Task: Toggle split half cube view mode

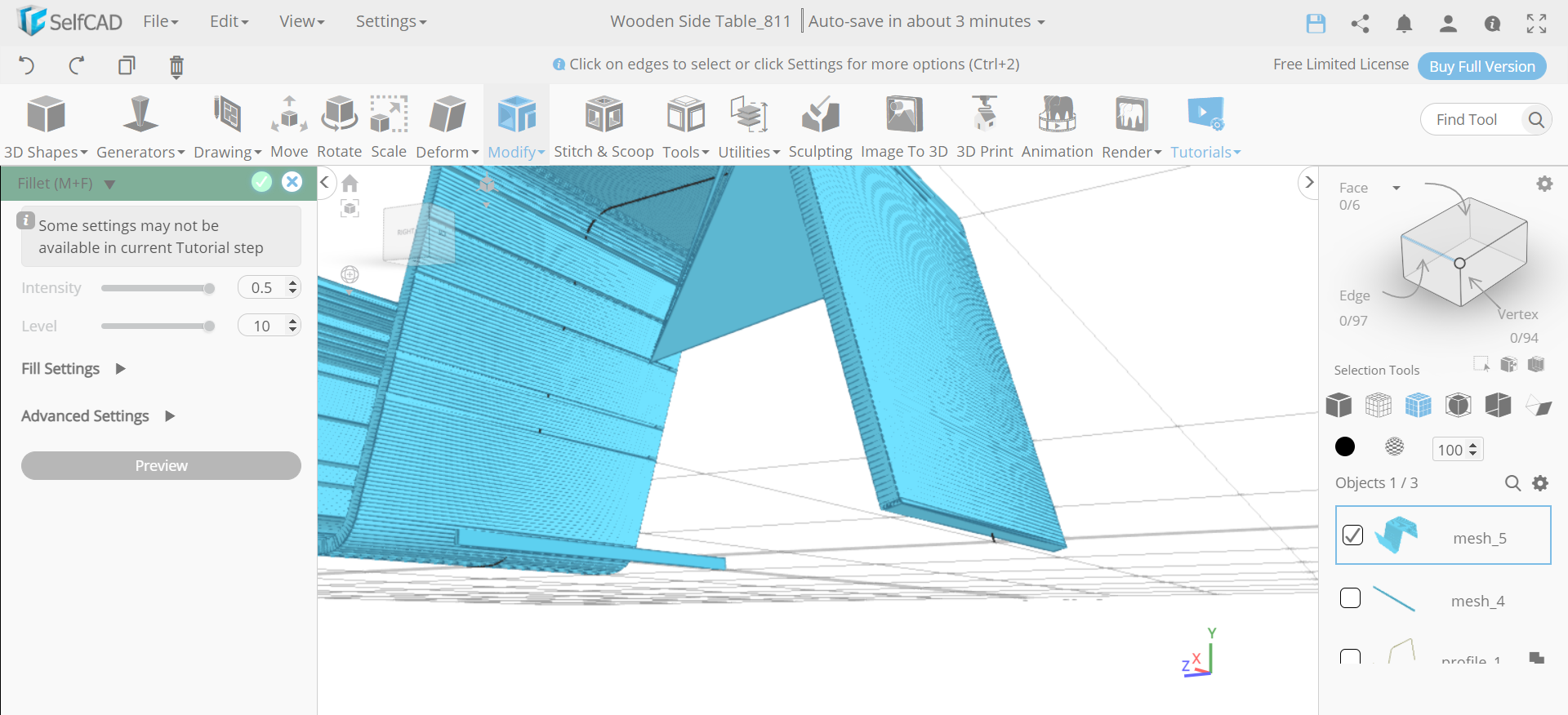Action: [x=1499, y=405]
